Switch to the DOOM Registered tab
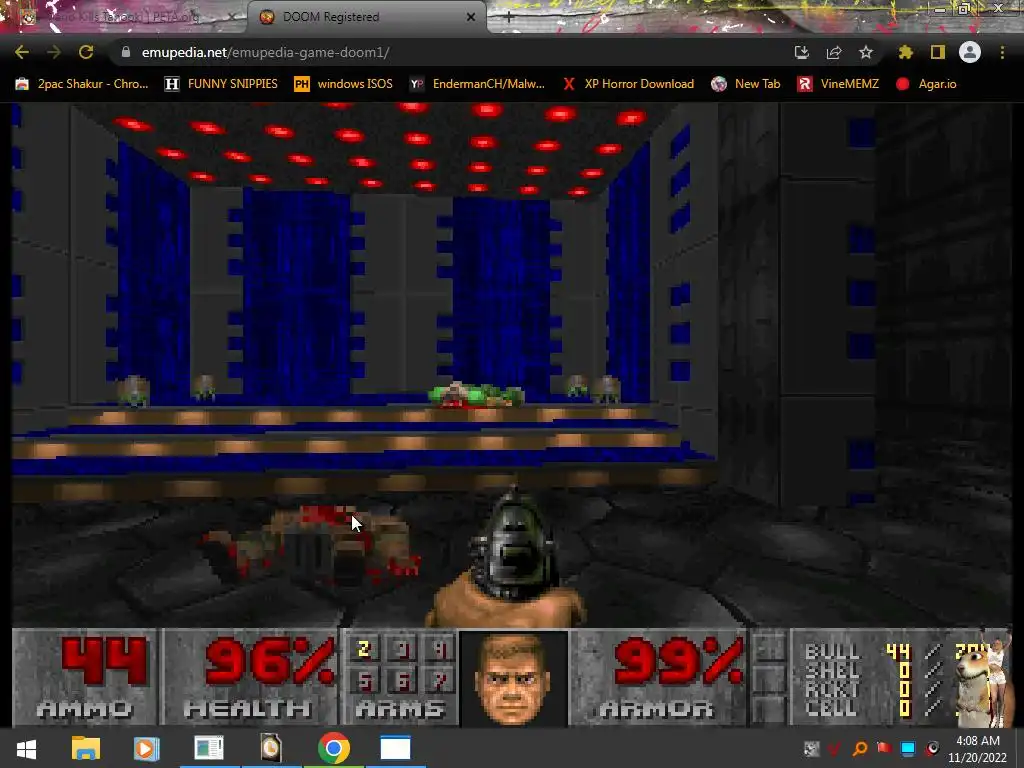 [366, 17]
